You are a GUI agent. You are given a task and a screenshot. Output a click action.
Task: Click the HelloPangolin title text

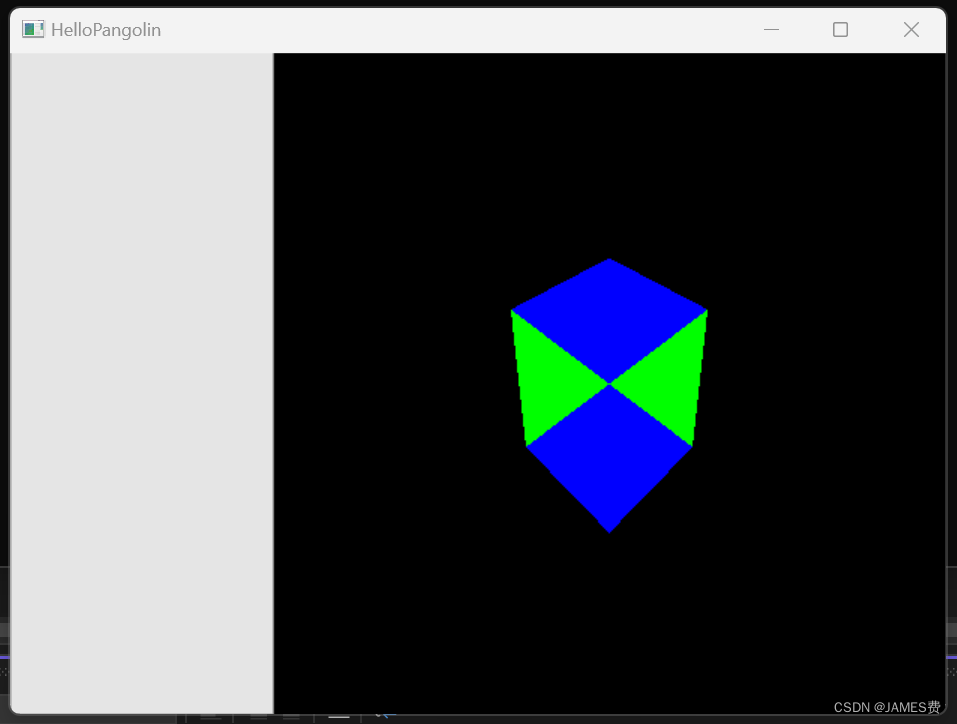[x=106, y=29]
